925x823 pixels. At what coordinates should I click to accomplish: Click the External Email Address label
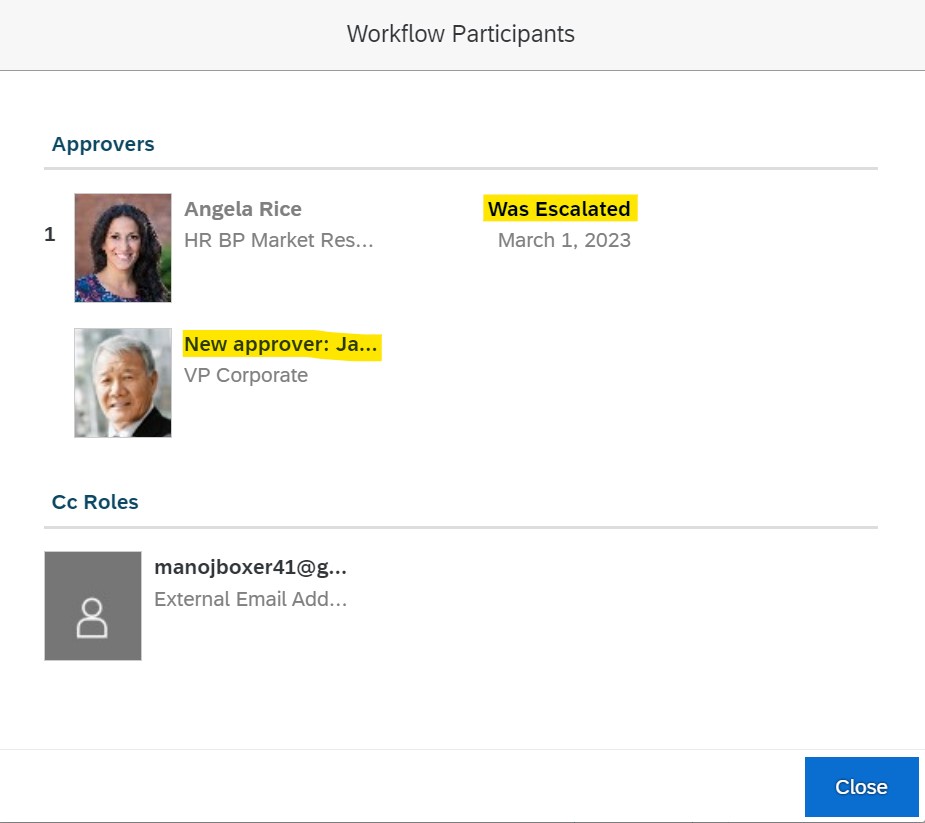(x=250, y=599)
